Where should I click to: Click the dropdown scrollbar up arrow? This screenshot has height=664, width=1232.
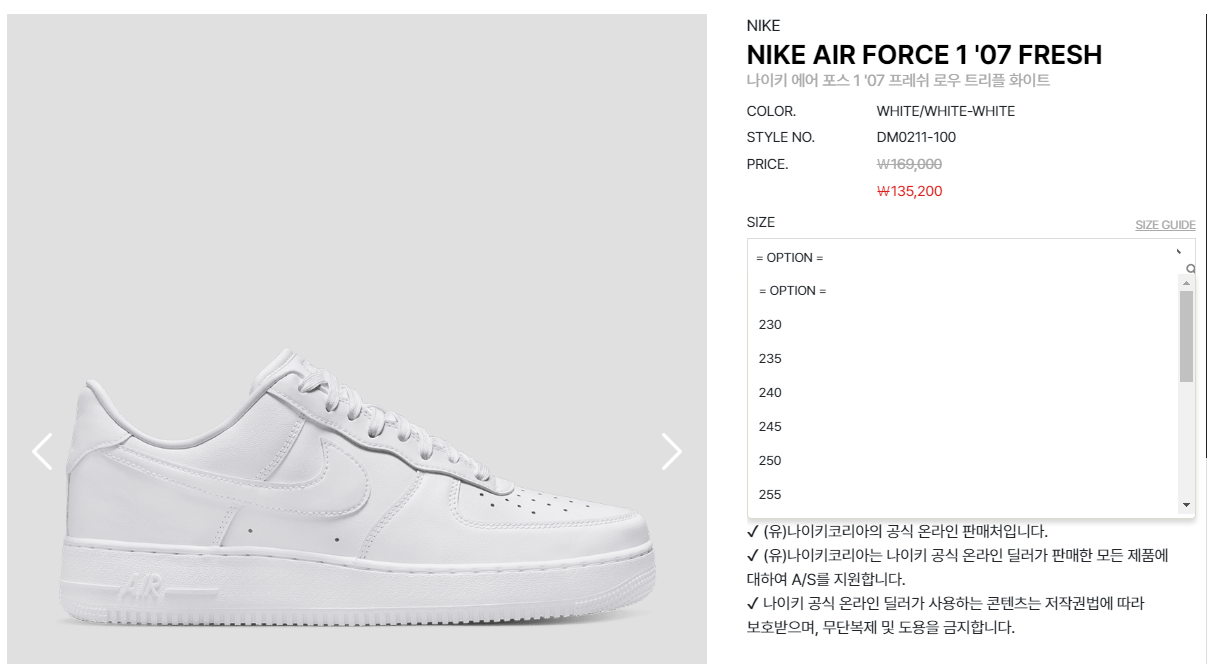tap(1187, 284)
